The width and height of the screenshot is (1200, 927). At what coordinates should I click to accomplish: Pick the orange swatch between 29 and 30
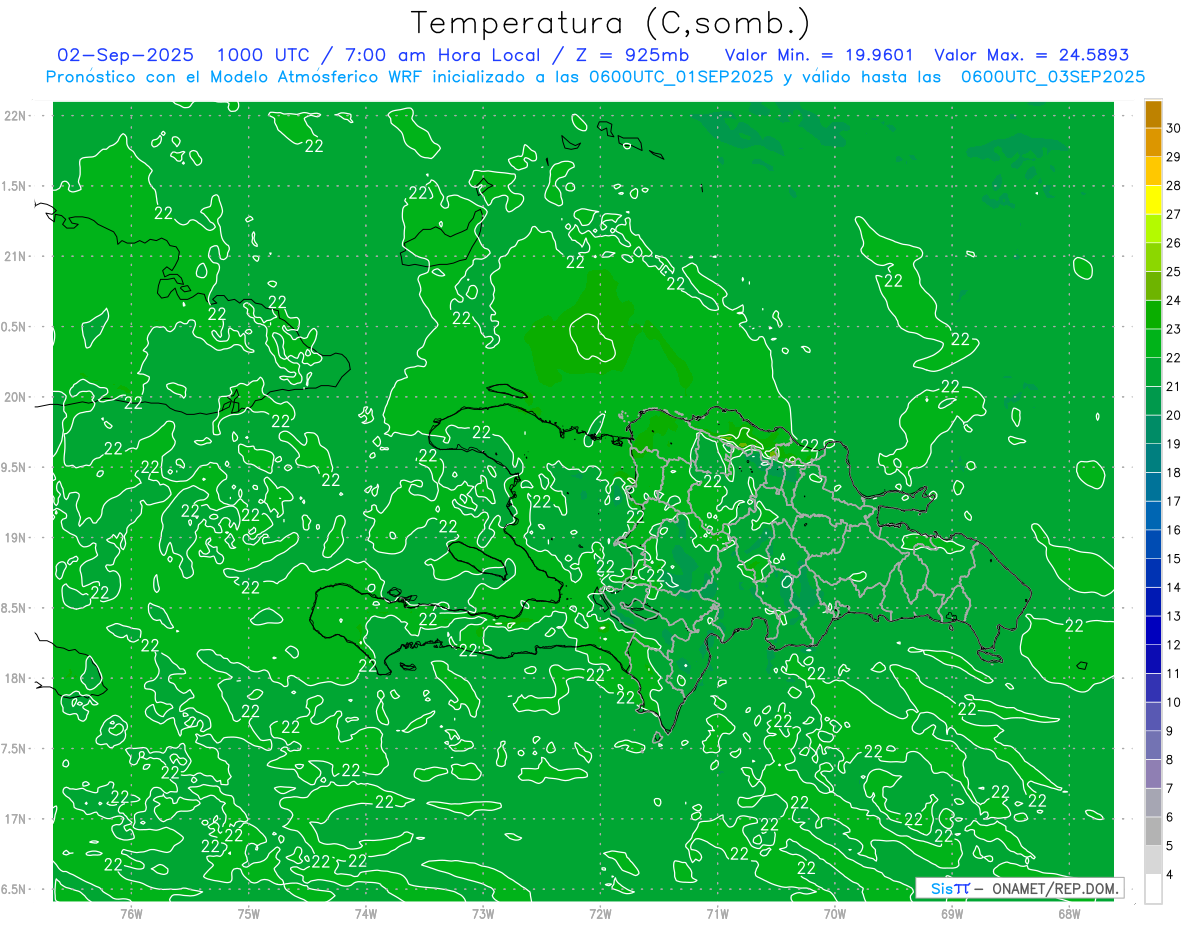coord(1153,143)
